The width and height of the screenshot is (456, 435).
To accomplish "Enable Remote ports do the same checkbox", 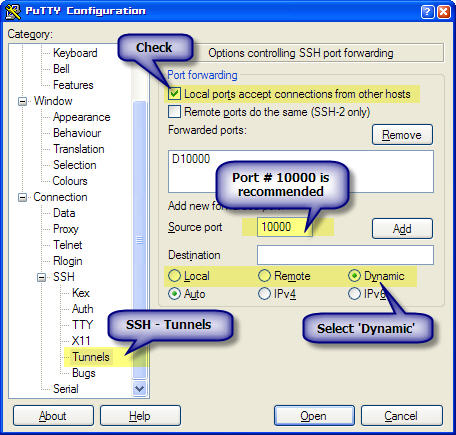I will (x=174, y=112).
